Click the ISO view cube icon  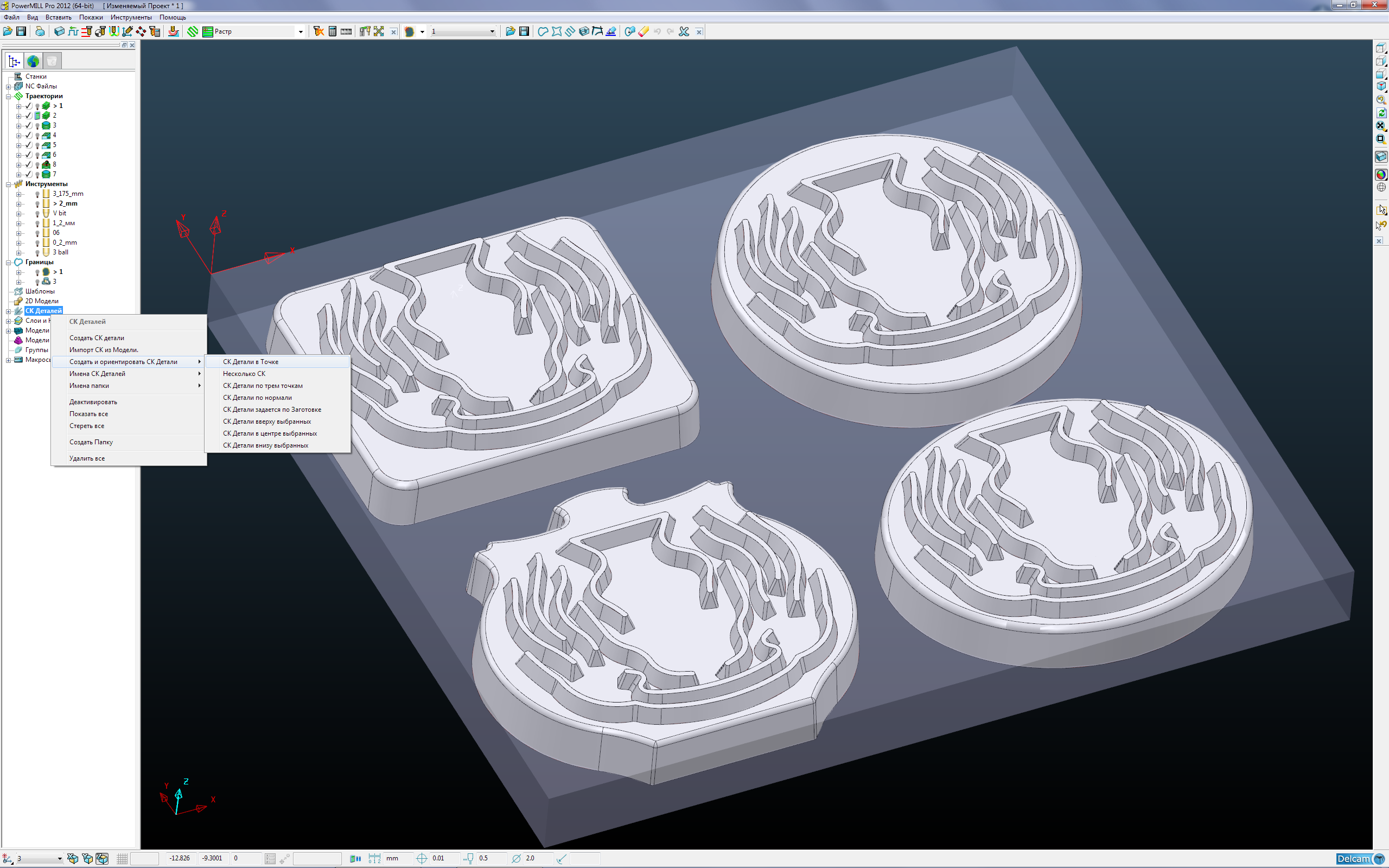coord(1380,86)
